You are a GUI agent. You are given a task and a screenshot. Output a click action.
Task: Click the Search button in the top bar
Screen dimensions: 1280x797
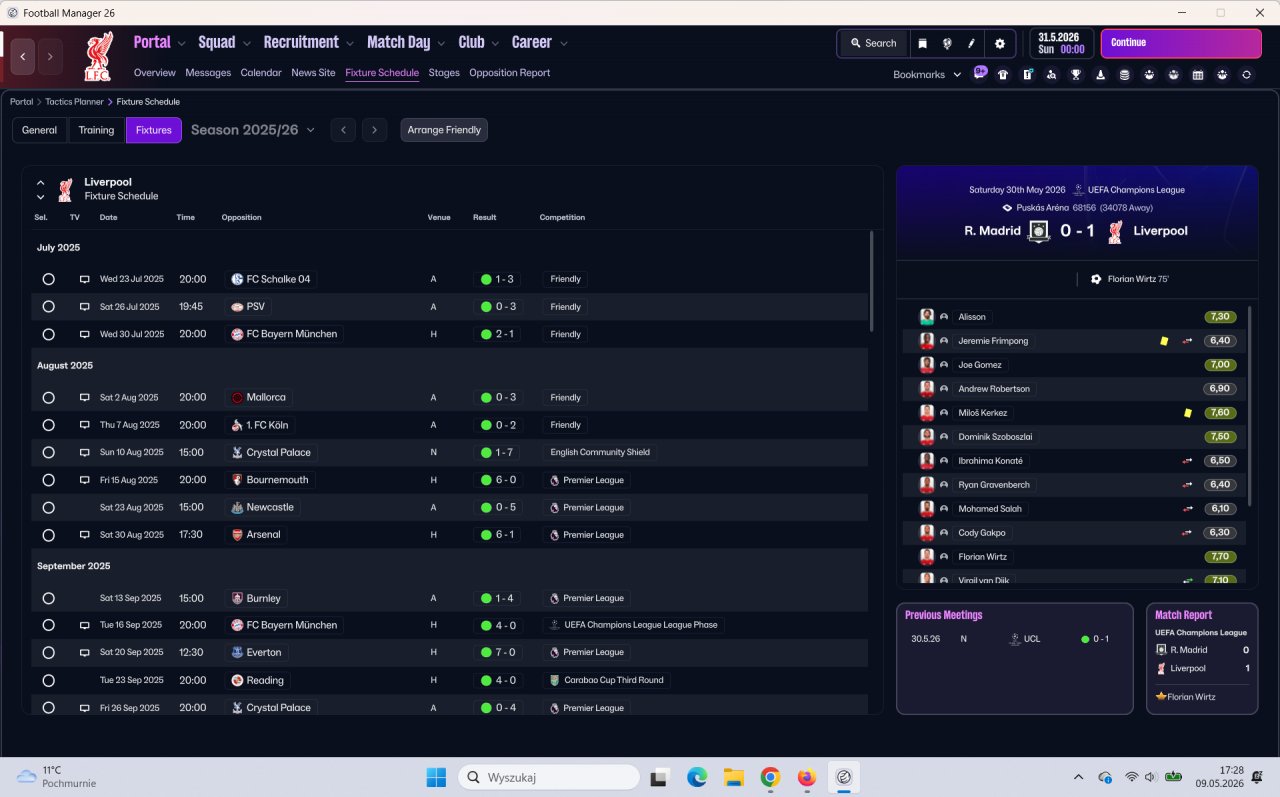click(x=873, y=43)
